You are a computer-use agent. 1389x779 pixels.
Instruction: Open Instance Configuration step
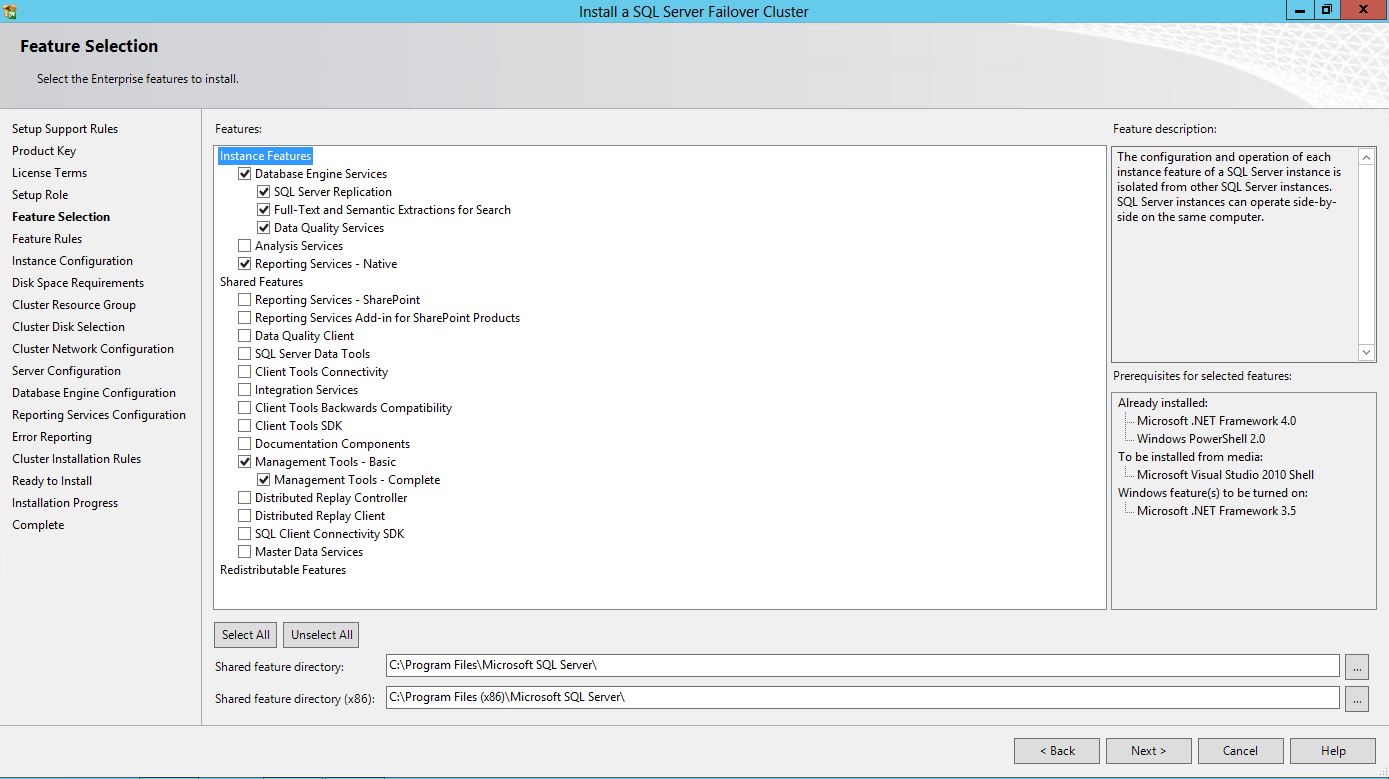pyautogui.click(x=72, y=261)
